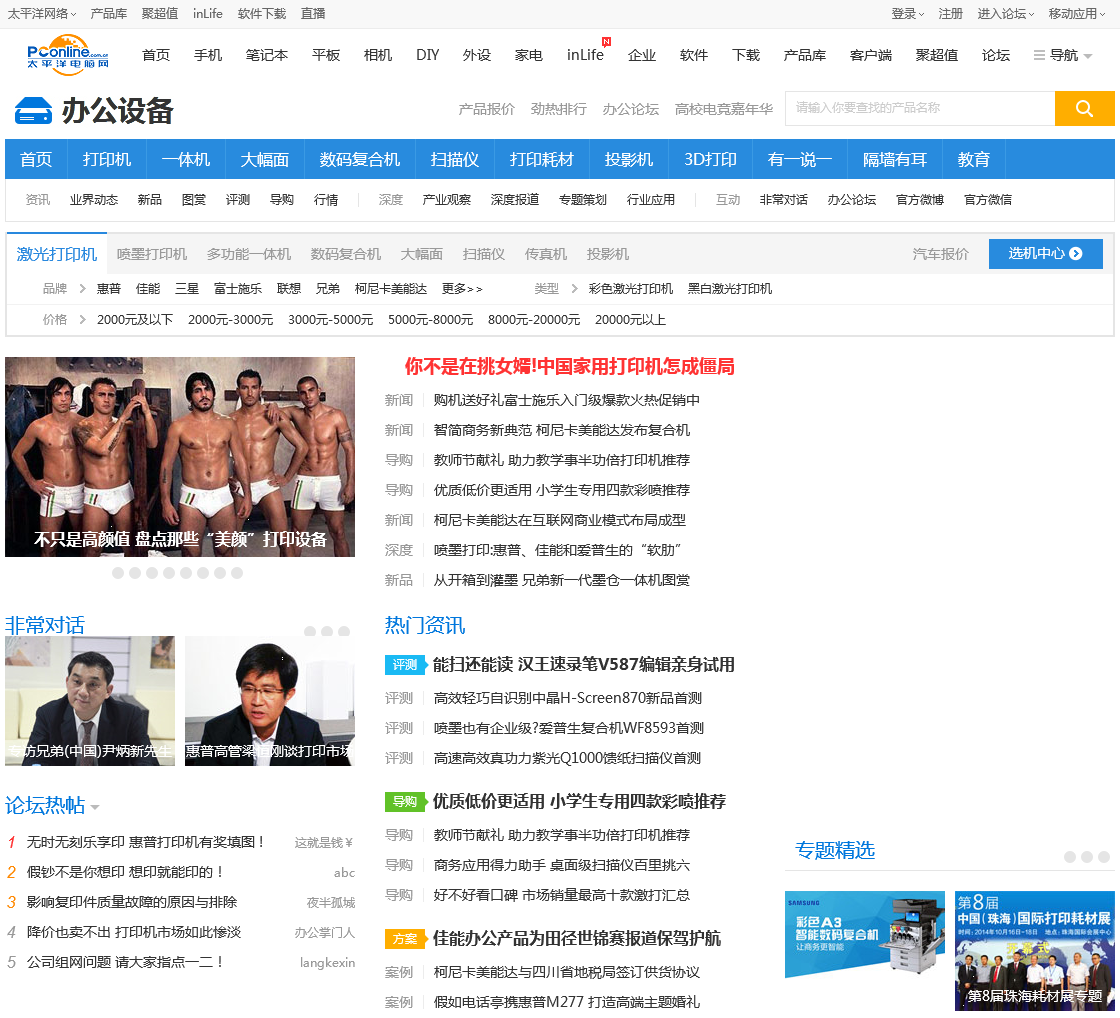Click 更多>> to show more brands
Viewport: 1120px width, 1018px height.
click(x=462, y=289)
